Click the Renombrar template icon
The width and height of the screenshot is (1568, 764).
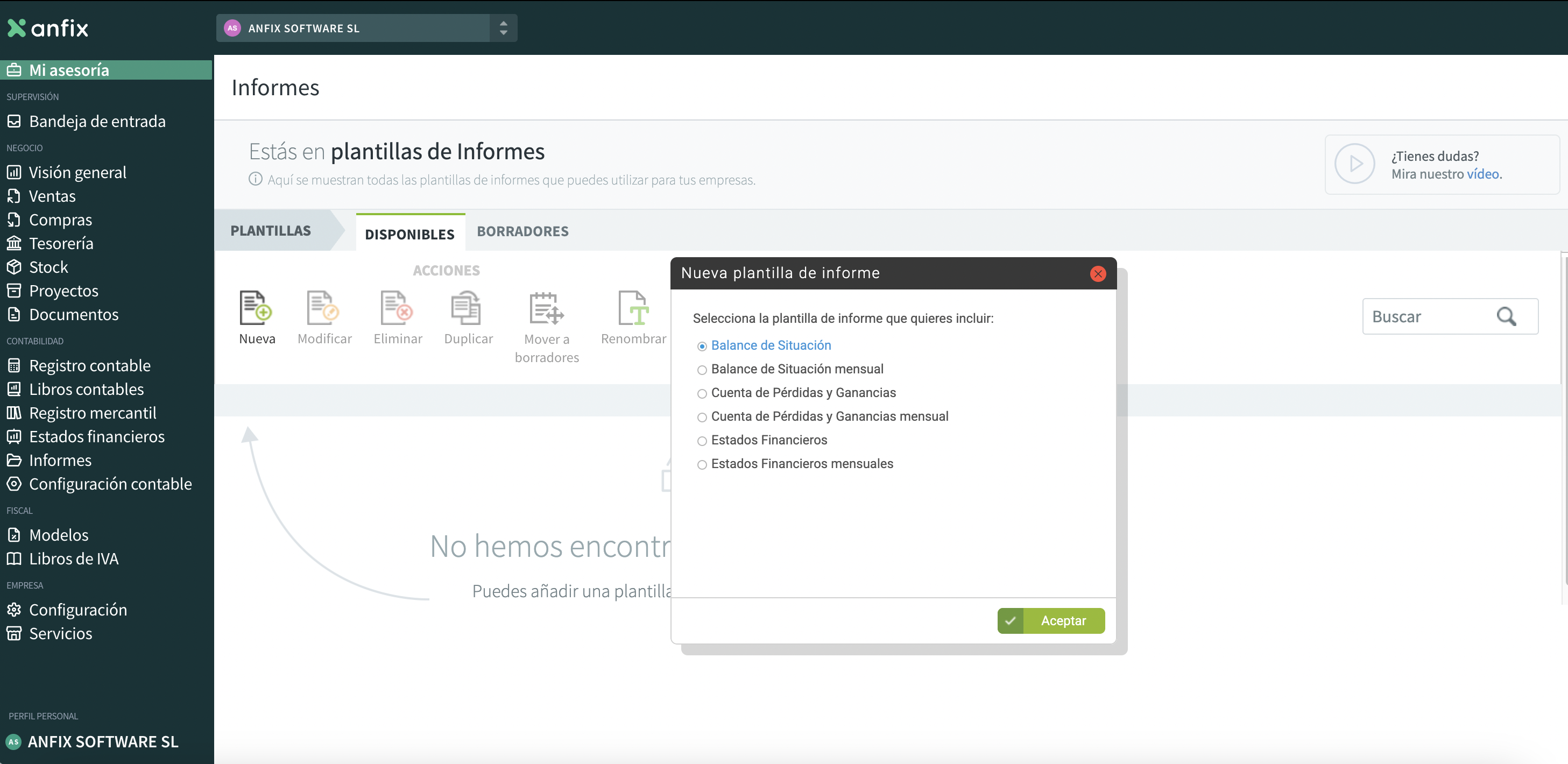[x=633, y=308]
